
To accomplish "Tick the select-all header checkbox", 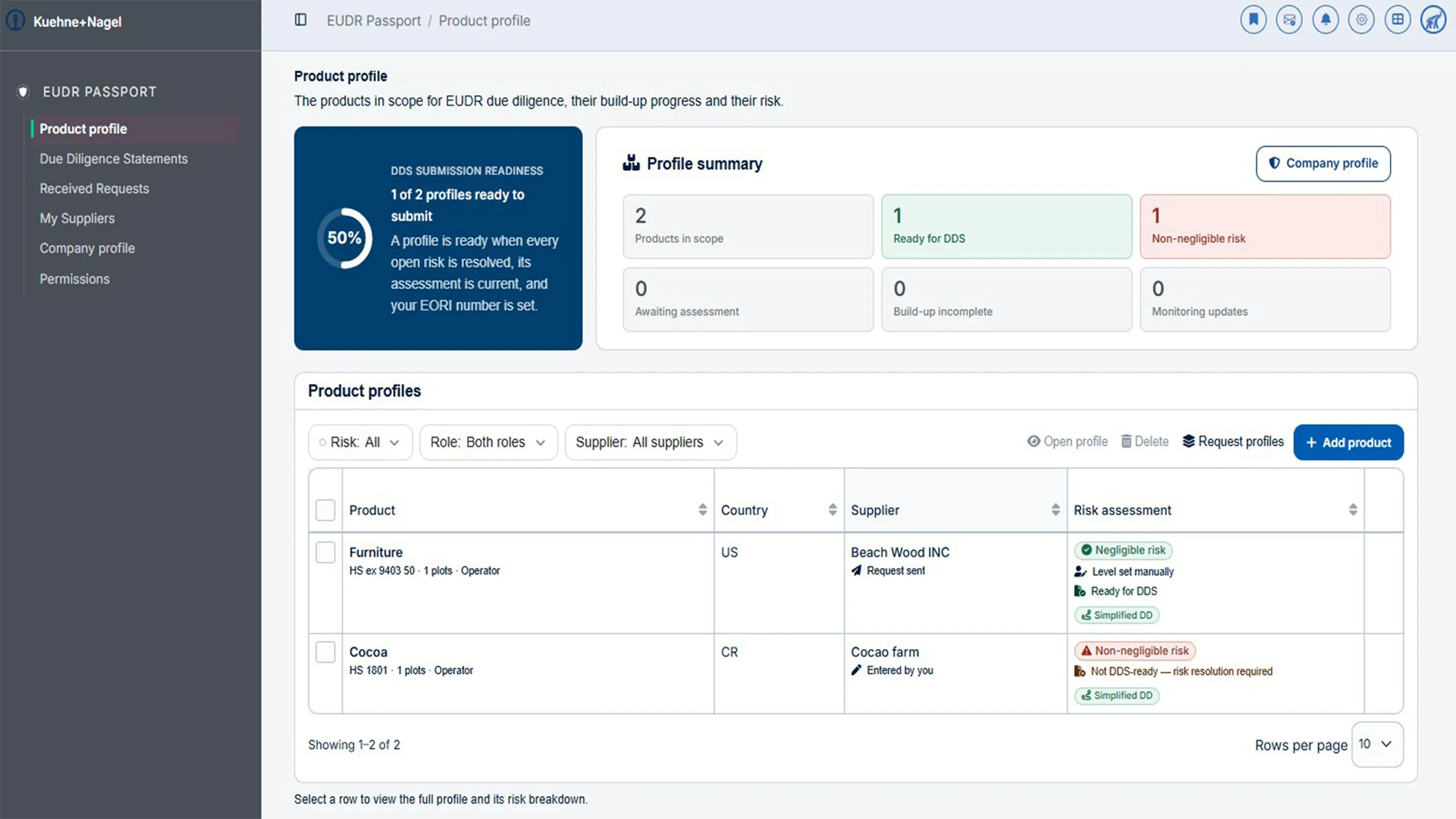I will coord(325,510).
